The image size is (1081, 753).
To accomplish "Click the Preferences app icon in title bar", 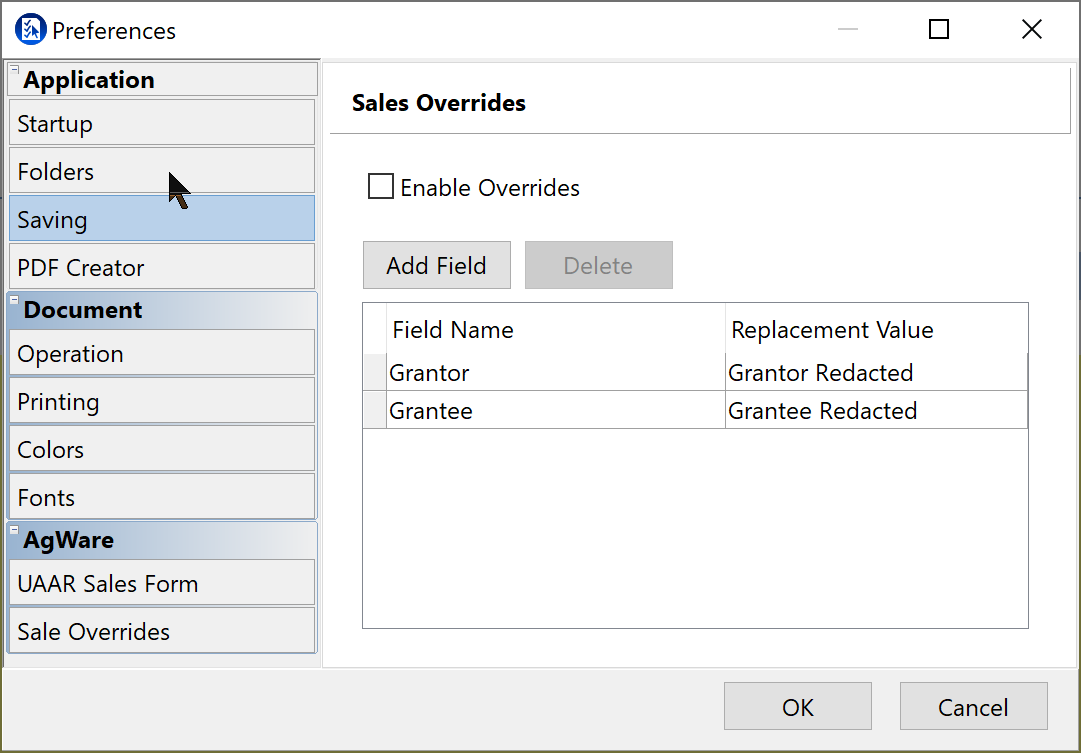I will coord(31,30).
